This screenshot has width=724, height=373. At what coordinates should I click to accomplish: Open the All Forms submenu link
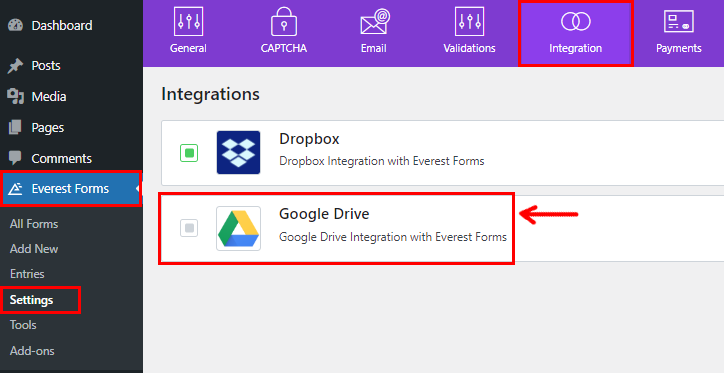pos(34,224)
